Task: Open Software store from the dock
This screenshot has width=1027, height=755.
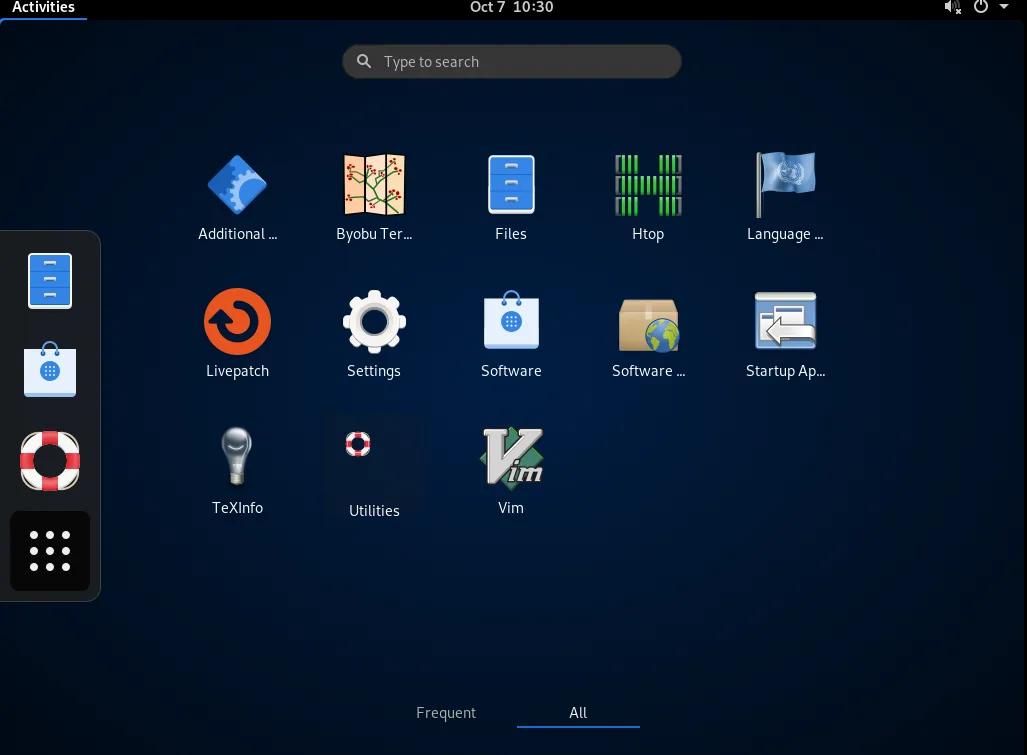Action: click(x=50, y=369)
